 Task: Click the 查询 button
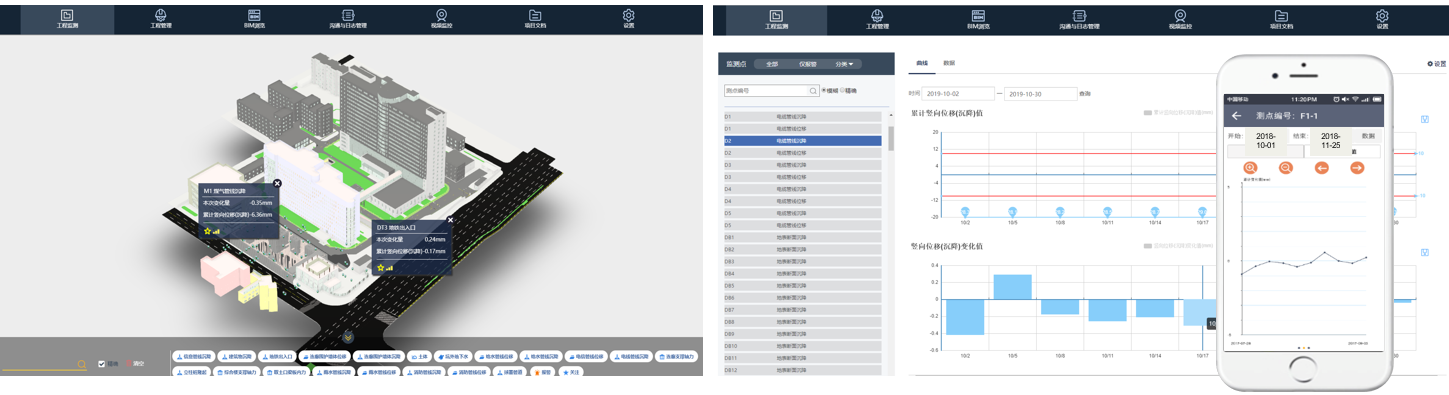pos(1085,93)
